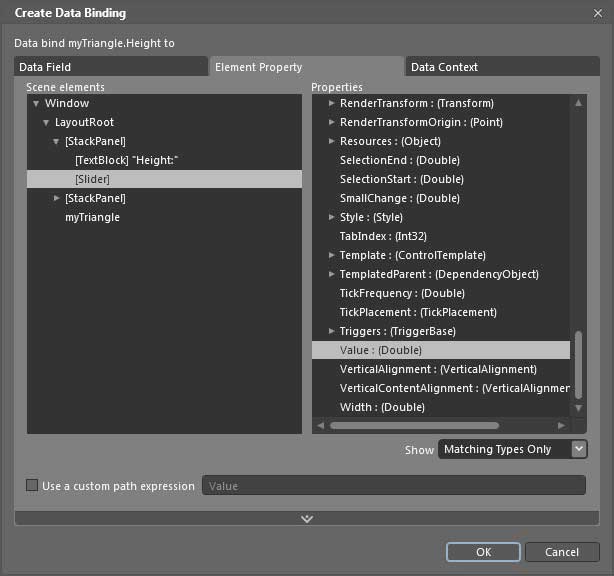Expand the Template property arrow
This screenshot has width=614, height=576.
(331, 255)
